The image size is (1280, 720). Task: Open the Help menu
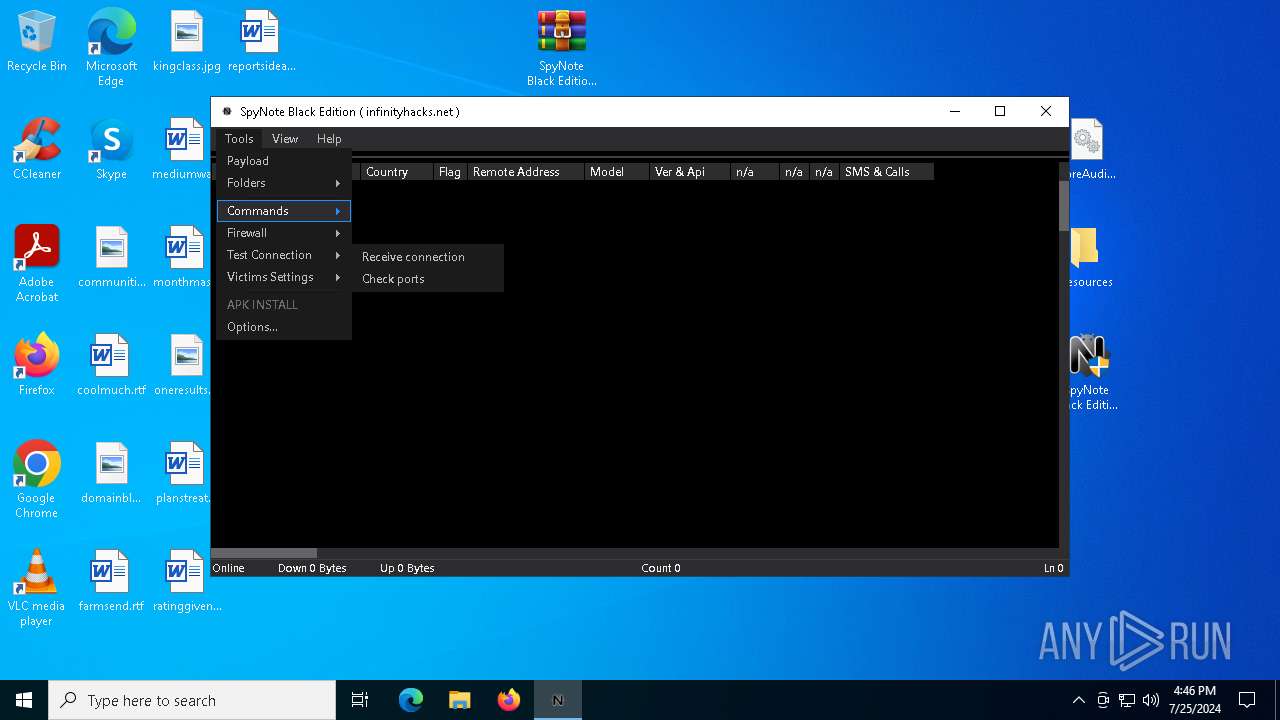click(329, 139)
